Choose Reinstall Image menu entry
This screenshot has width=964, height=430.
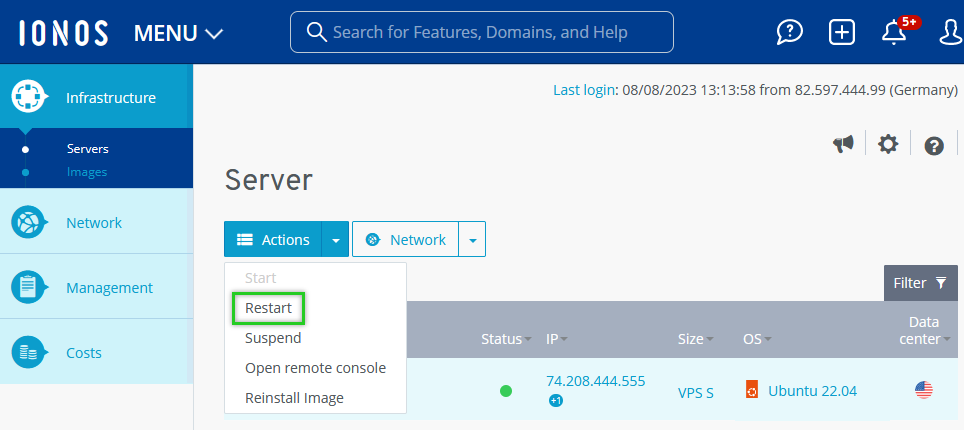click(x=294, y=398)
